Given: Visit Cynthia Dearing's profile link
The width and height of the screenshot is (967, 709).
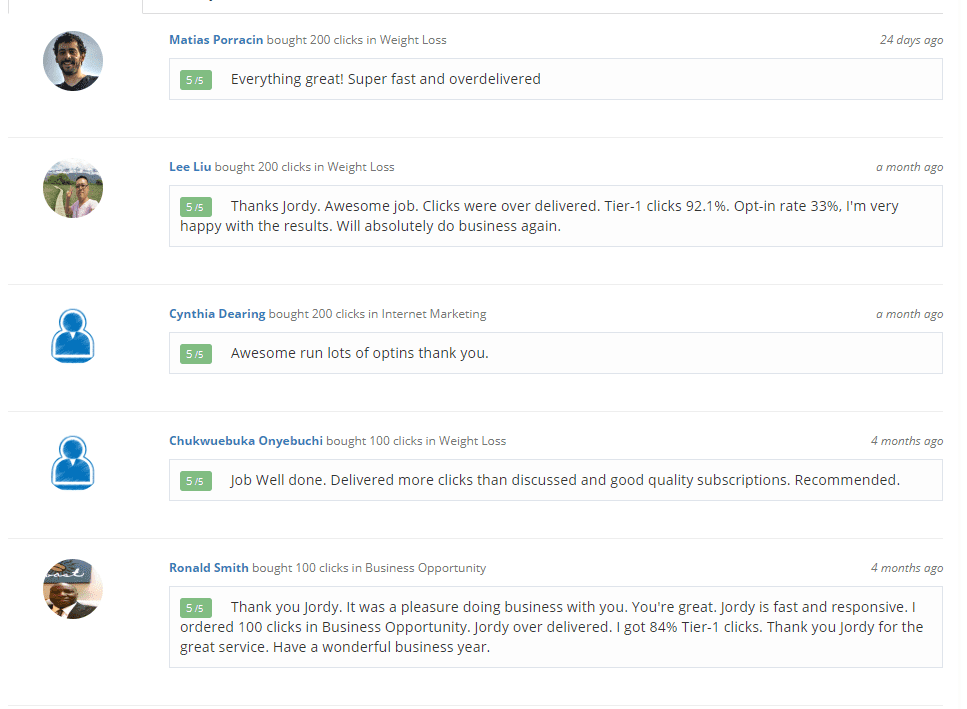Looking at the screenshot, I should [x=217, y=313].
